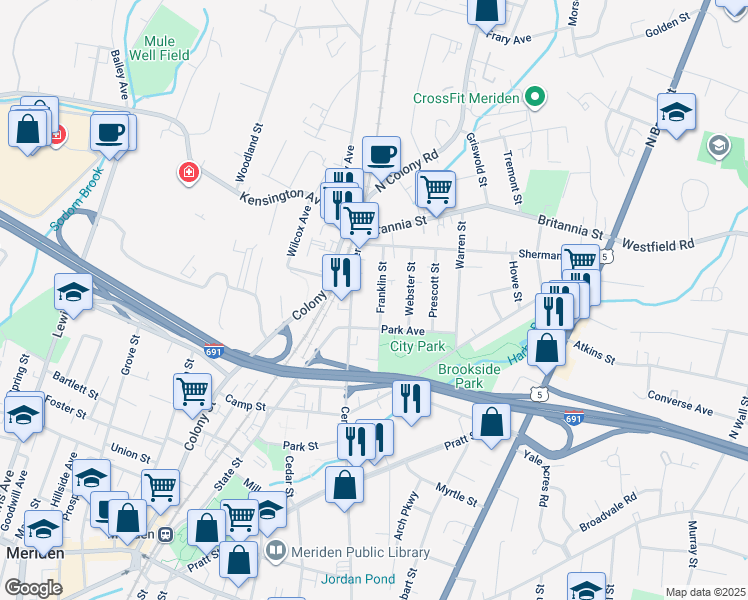The width and height of the screenshot is (748, 600).
Task: Click the Mule Well Field label
Action: tap(159, 48)
